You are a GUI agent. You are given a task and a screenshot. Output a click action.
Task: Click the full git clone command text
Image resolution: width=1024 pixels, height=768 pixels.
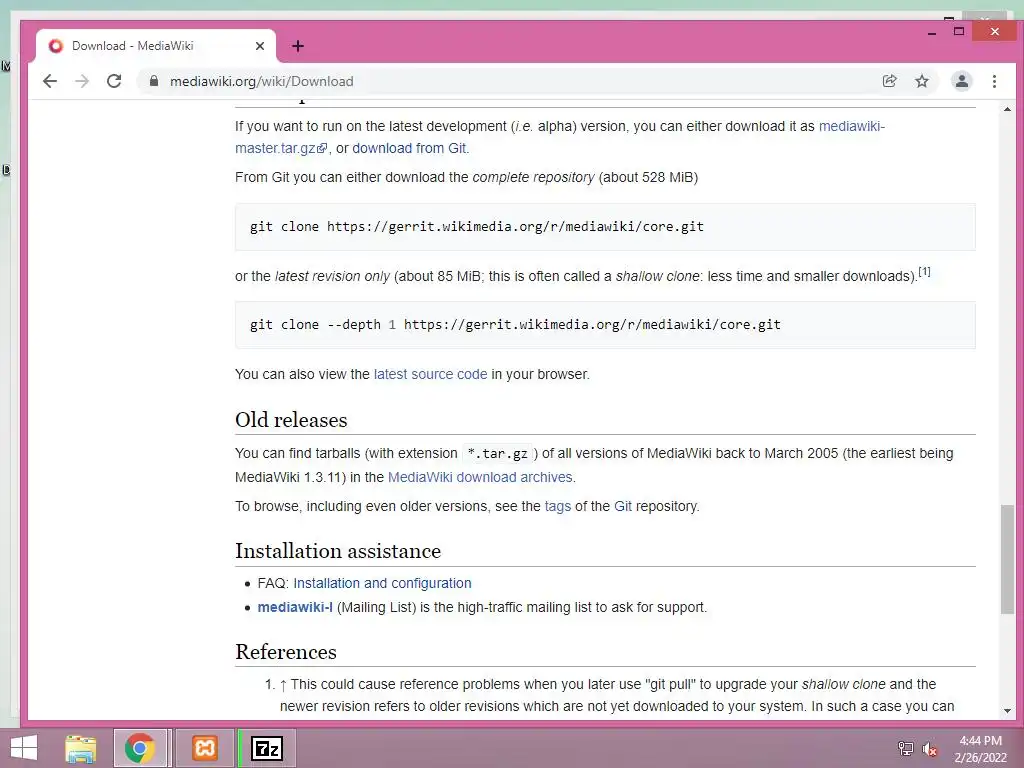pyautogui.click(x=477, y=227)
